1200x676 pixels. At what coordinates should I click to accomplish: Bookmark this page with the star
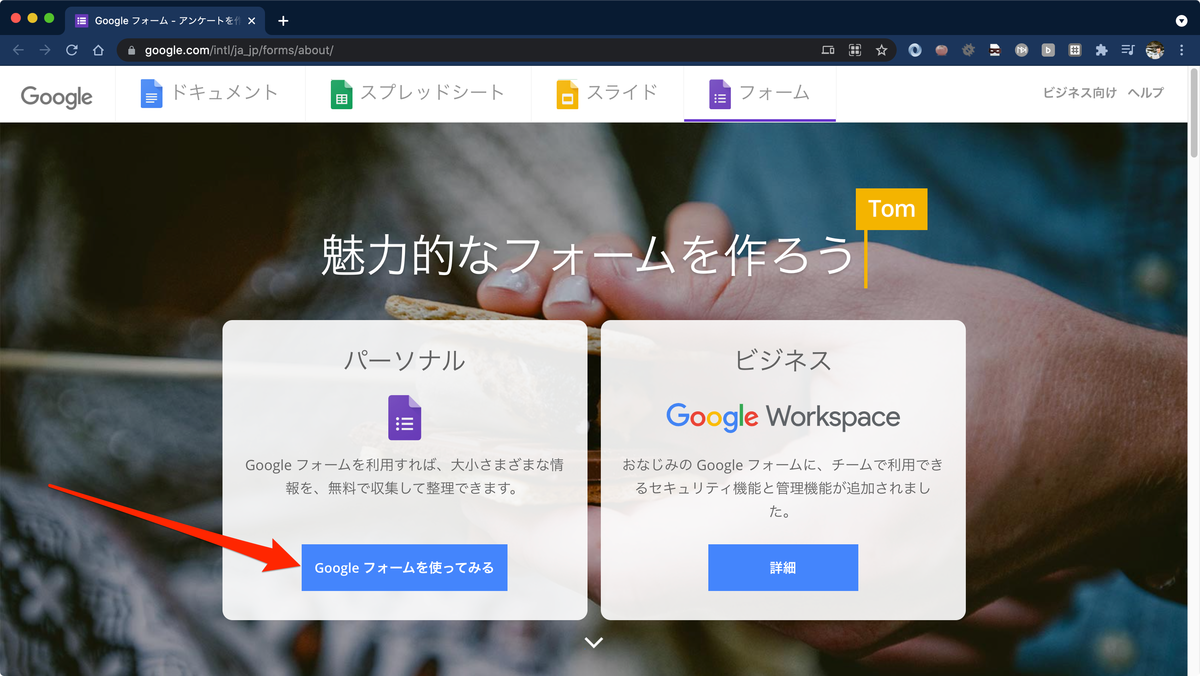882,49
